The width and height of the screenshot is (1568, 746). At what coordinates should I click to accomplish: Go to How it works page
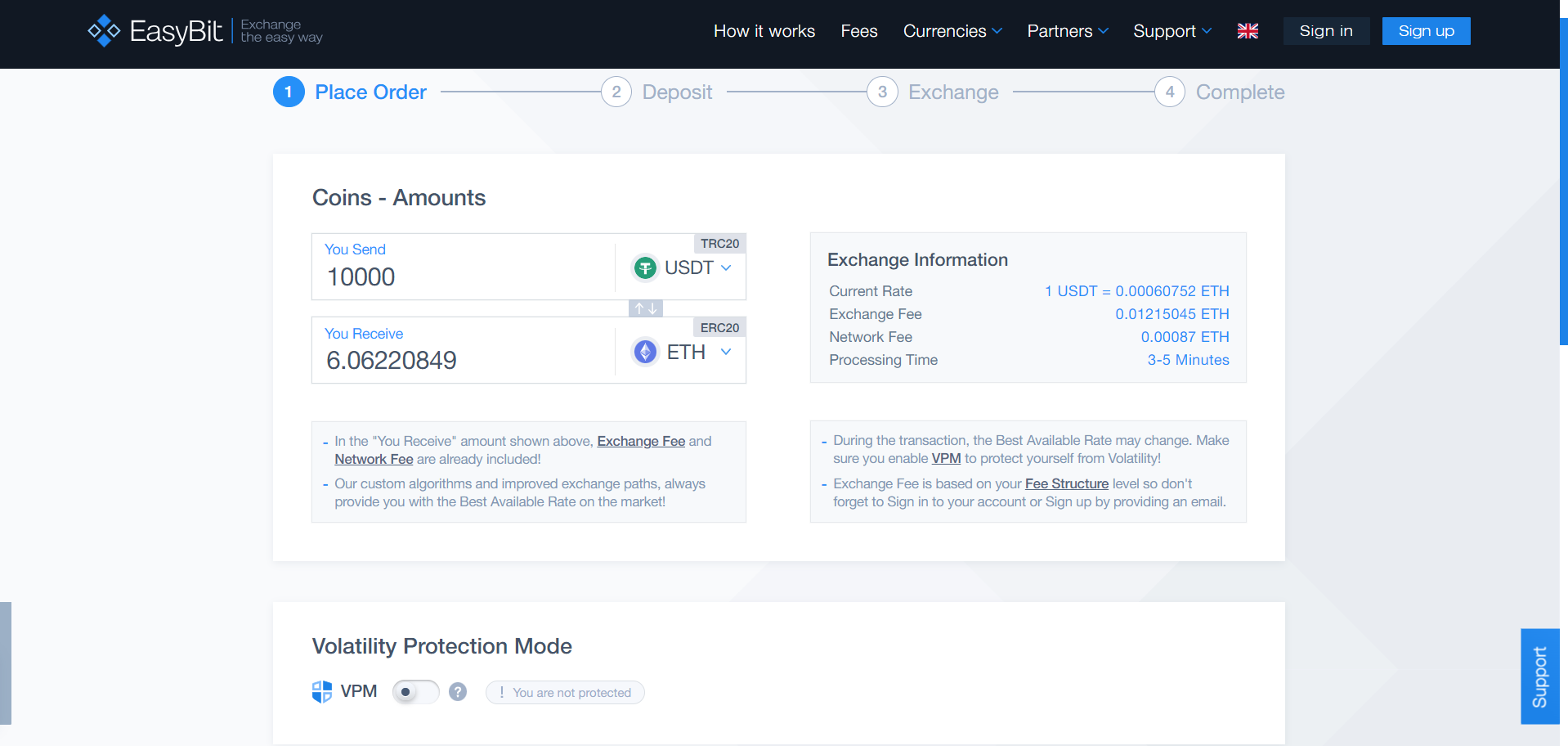764,31
